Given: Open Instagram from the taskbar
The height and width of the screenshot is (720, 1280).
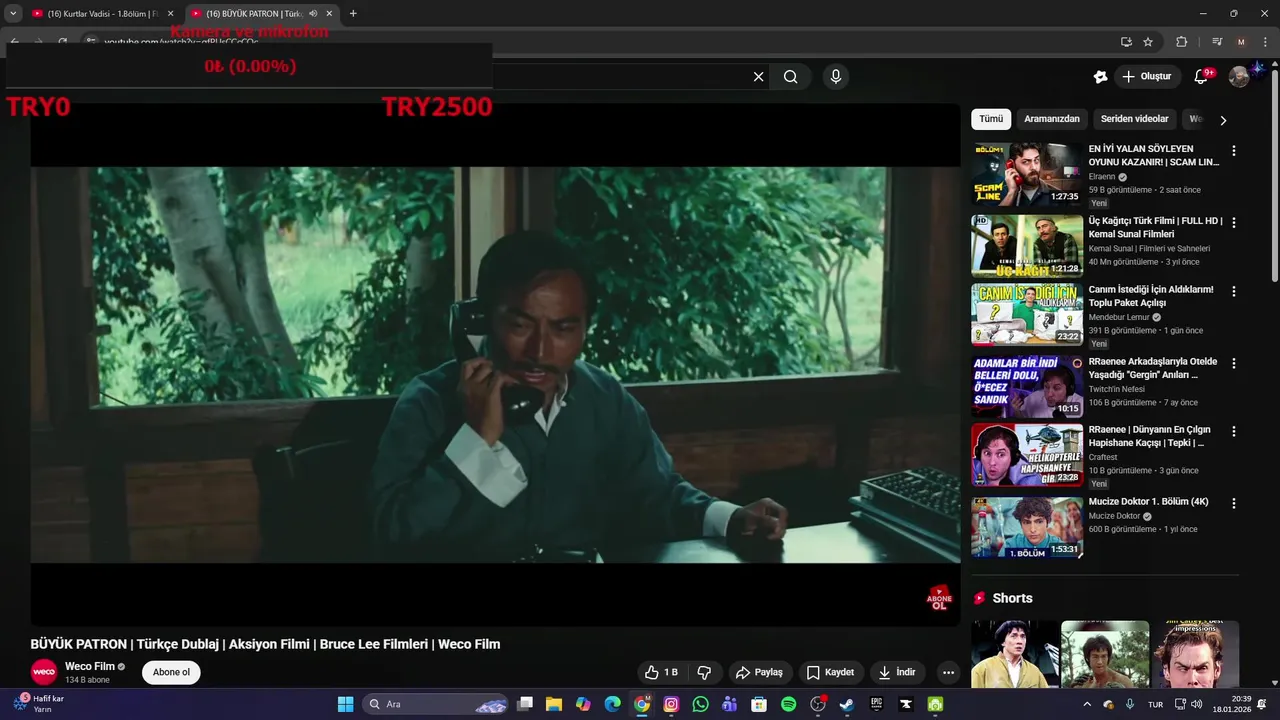Looking at the screenshot, I should (671, 704).
